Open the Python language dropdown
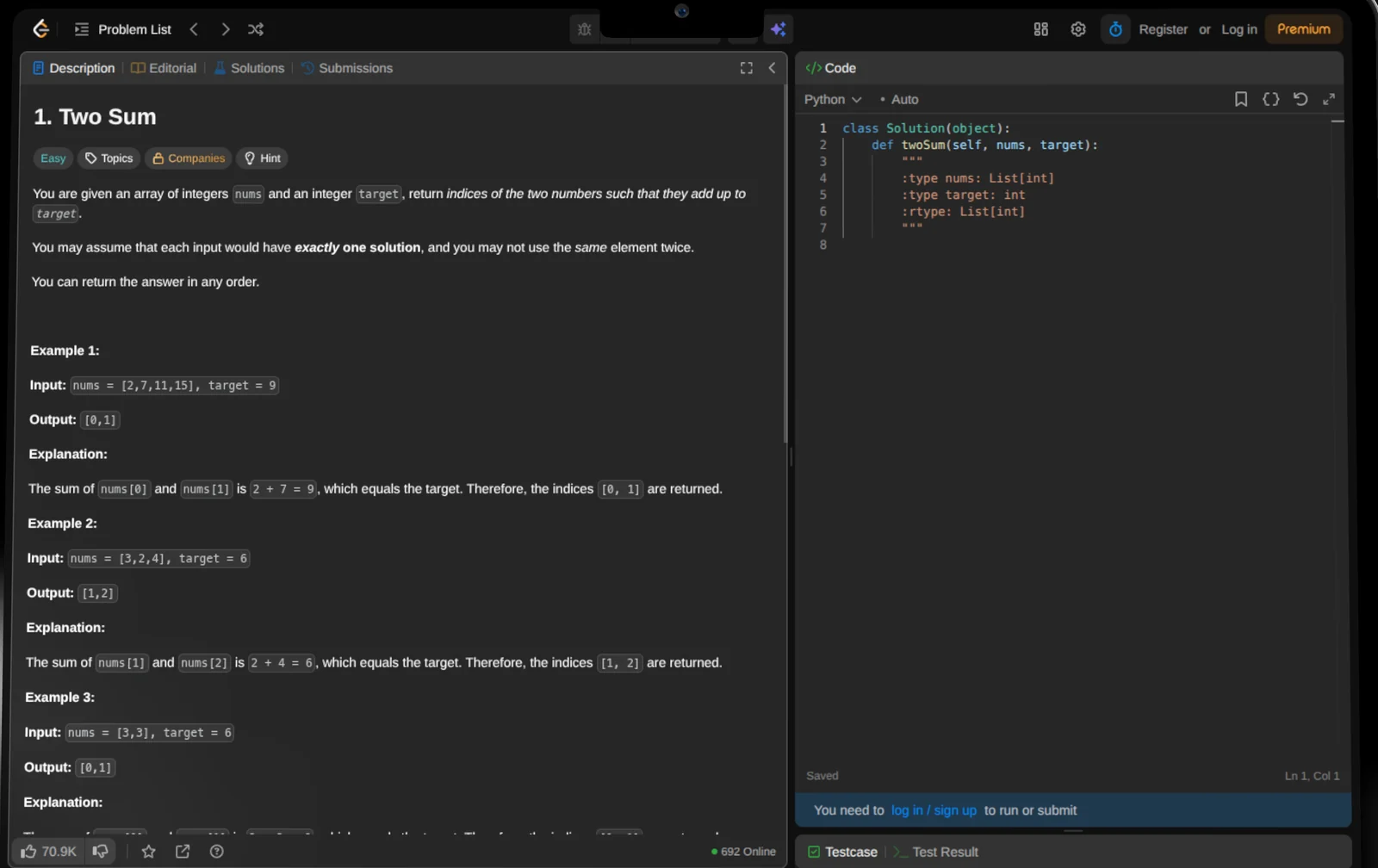The width and height of the screenshot is (1378, 868). (x=833, y=100)
